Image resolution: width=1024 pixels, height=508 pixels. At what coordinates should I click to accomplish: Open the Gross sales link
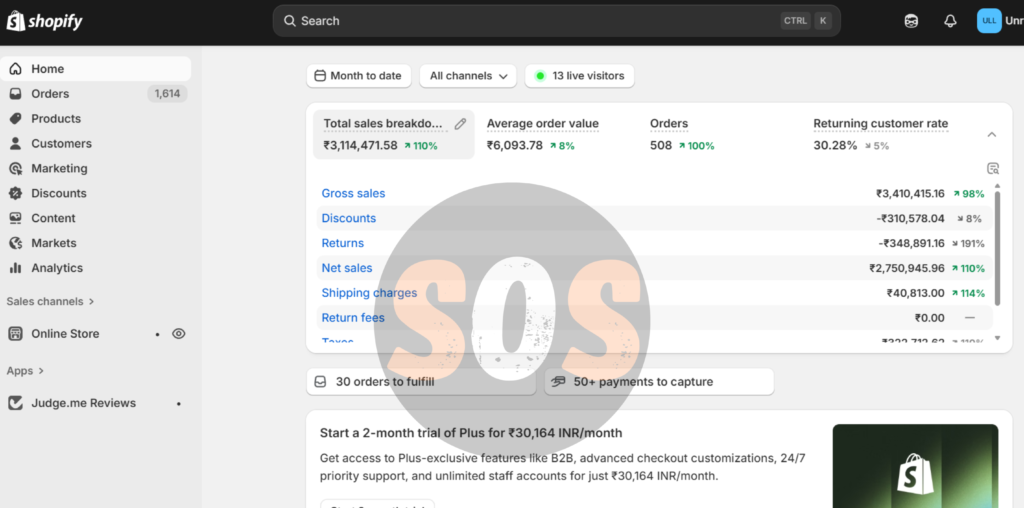tap(353, 193)
